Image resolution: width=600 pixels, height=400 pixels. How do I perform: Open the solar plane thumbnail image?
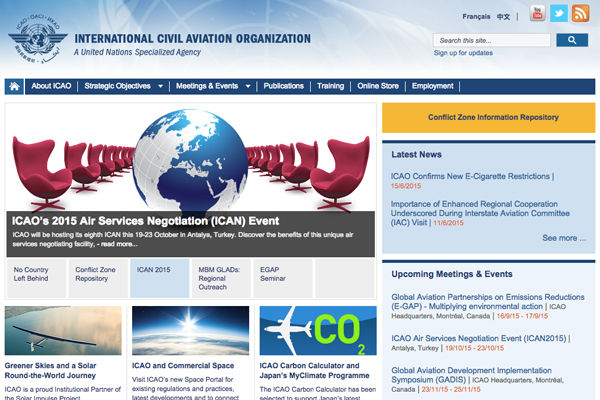click(x=63, y=330)
